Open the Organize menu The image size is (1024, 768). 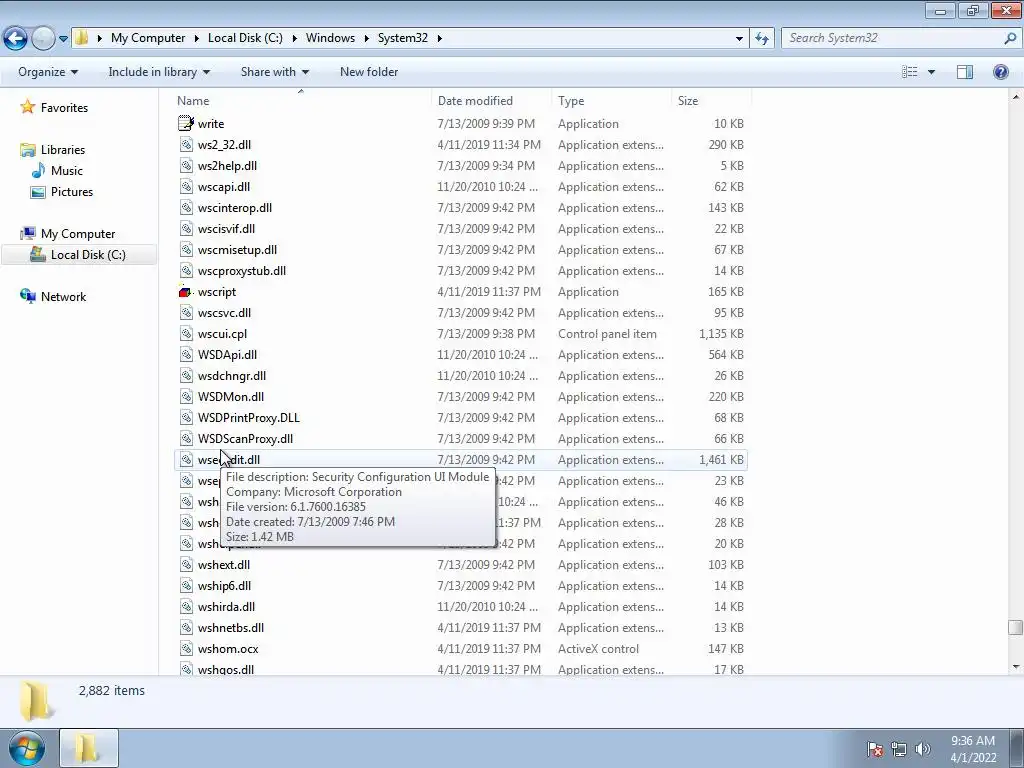48,72
